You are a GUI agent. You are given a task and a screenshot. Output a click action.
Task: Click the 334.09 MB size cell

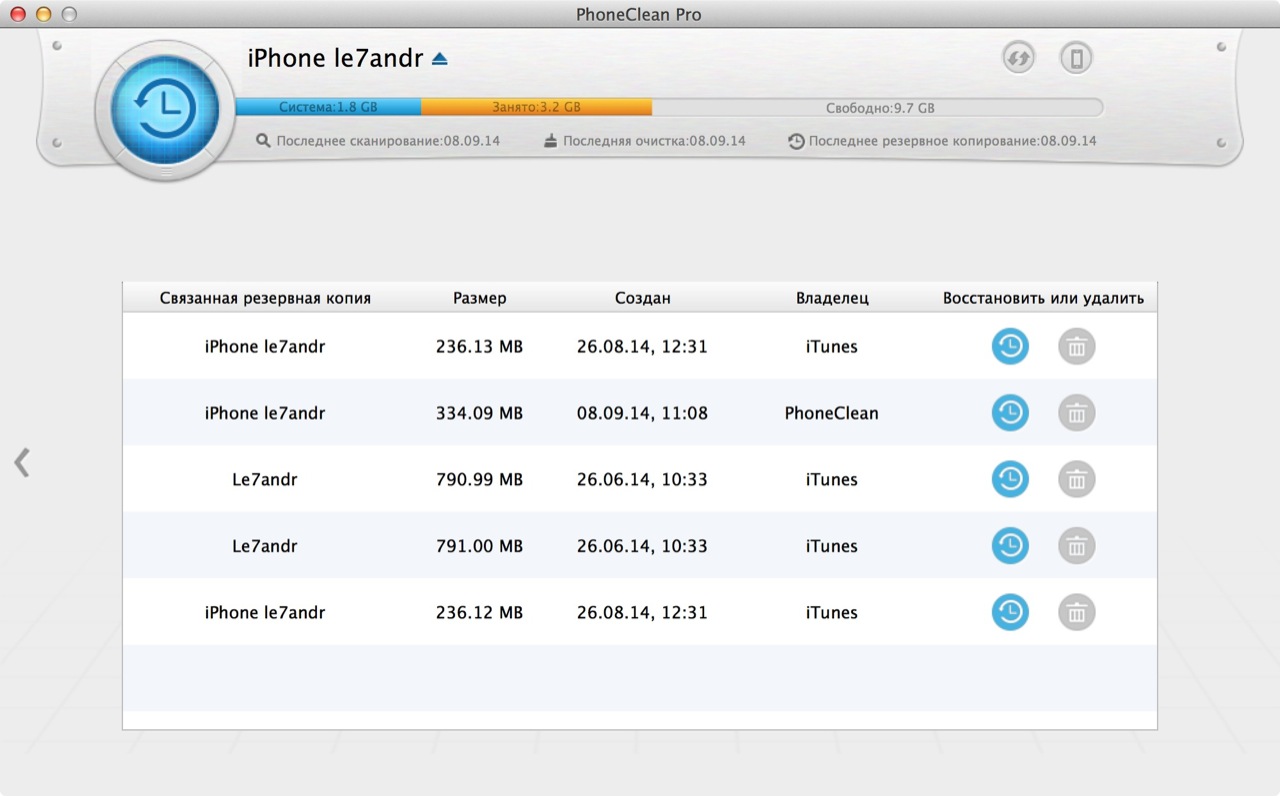tap(480, 413)
